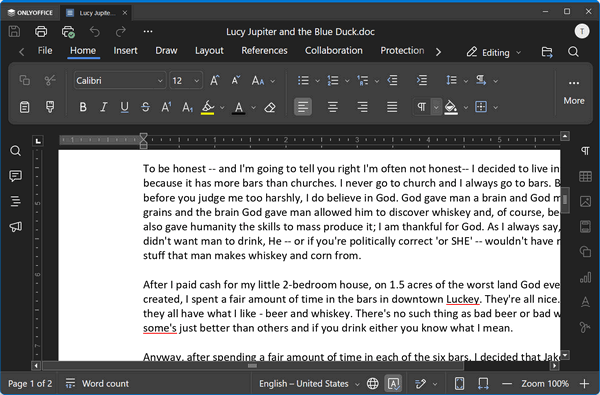Click the Copy icon
Viewport: 600px width, 395px height.
(24, 80)
